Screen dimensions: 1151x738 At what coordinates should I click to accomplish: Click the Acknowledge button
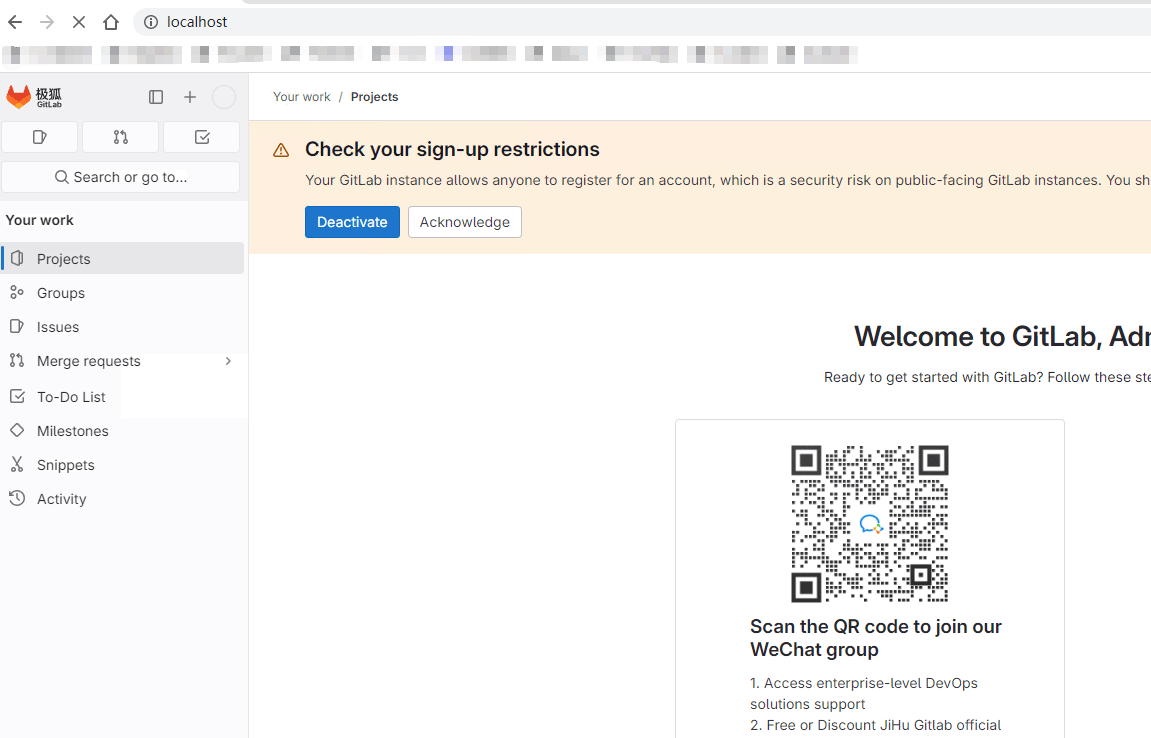pos(465,222)
